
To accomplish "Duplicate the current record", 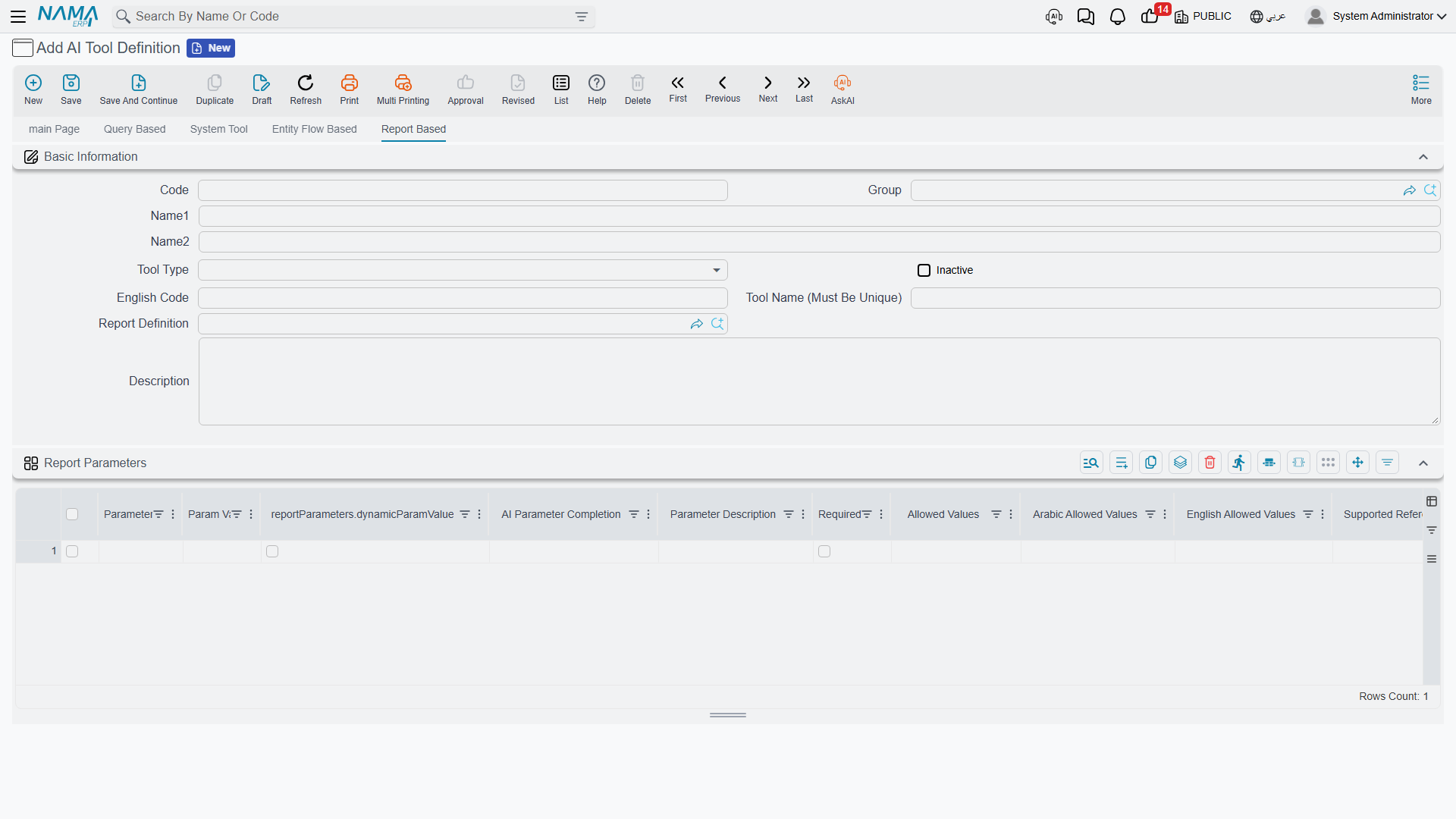I will 215,89.
